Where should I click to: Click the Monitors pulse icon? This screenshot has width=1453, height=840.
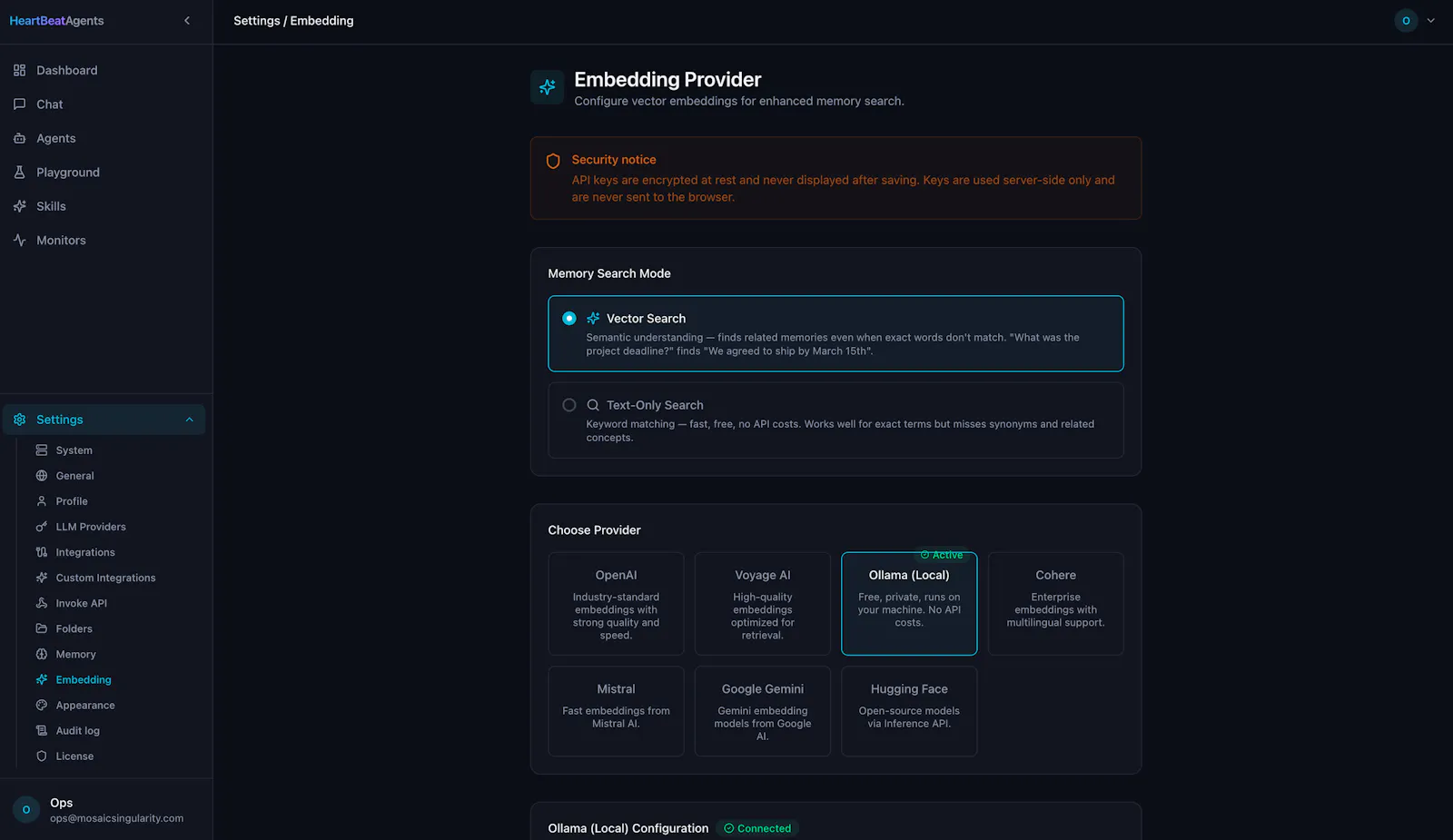tap(19, 241)
